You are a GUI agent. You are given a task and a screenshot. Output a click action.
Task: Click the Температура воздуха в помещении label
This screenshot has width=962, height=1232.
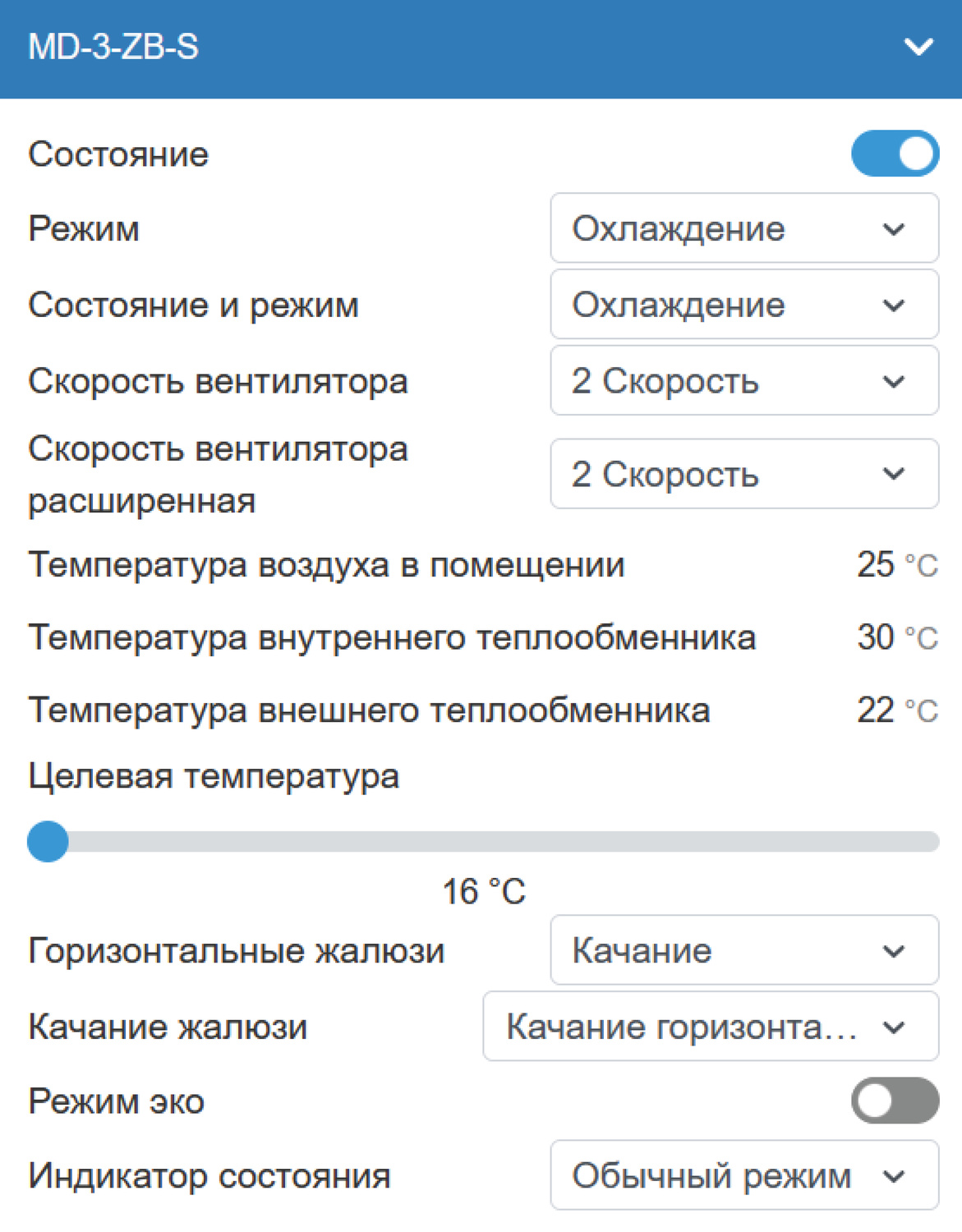(326, 565)
